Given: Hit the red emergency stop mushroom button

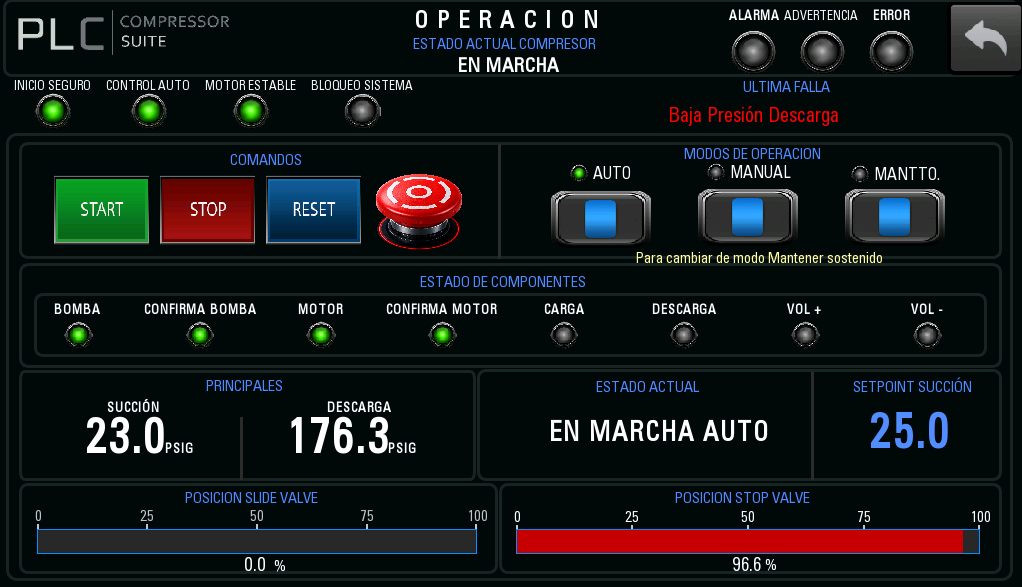Looking at the screenshot, I should pyautogui.click(x=419, y=210).
